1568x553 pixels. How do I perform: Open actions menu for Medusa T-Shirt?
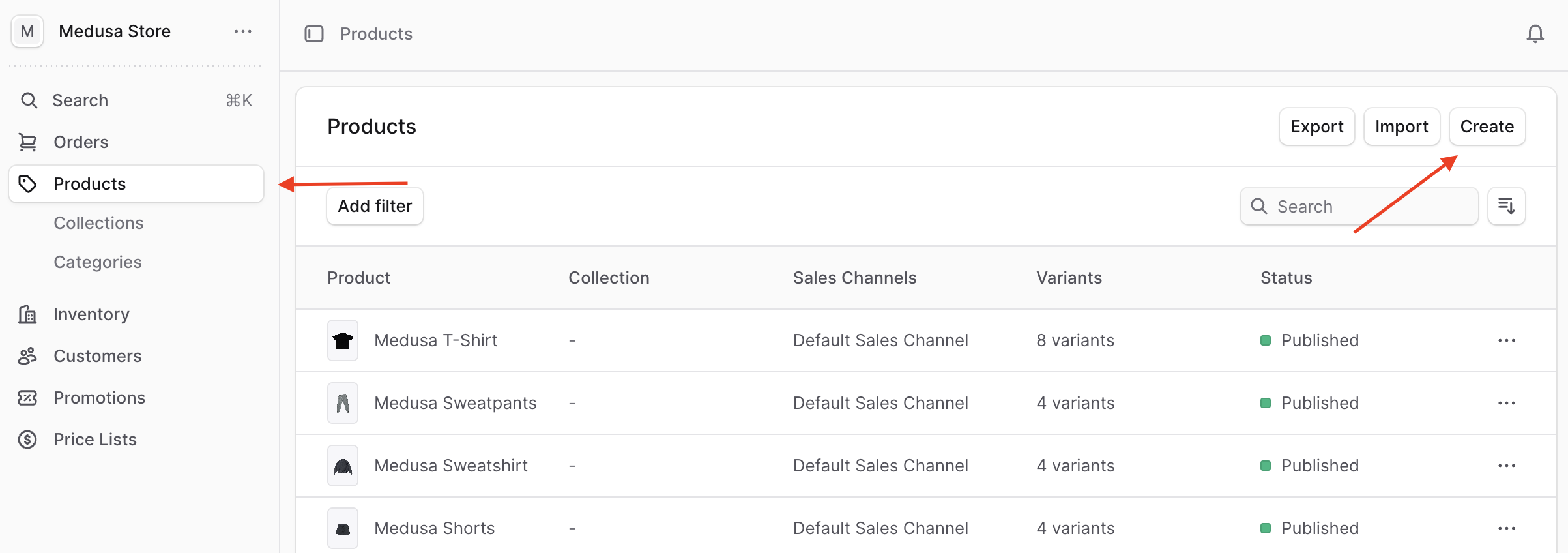1507,340
